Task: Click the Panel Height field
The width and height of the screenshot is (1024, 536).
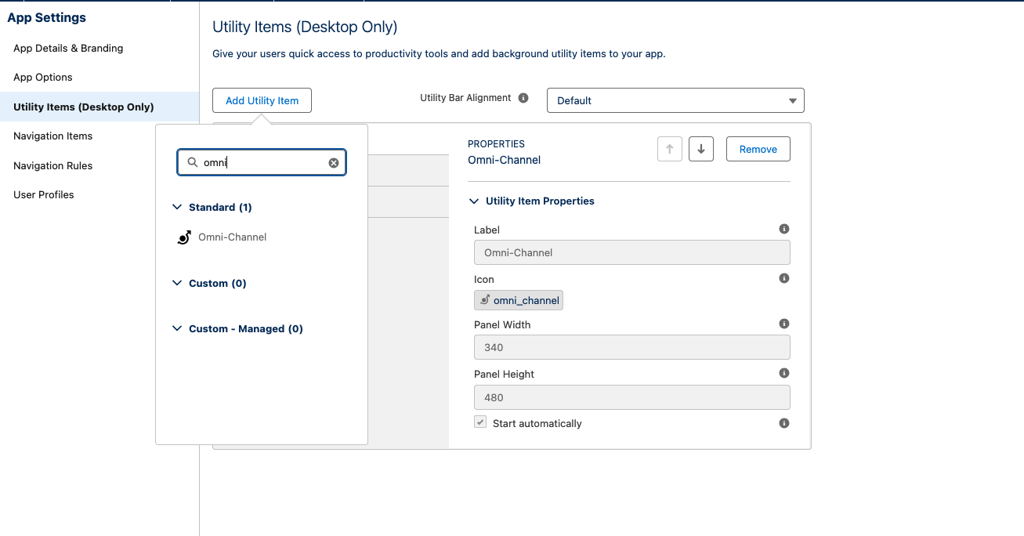Action: [632, 398]
